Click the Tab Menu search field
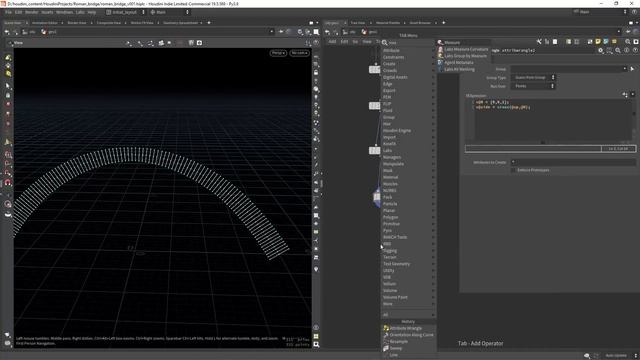This screenshot has width=640, height=360. pyautogui.click(x=408, y=42)
